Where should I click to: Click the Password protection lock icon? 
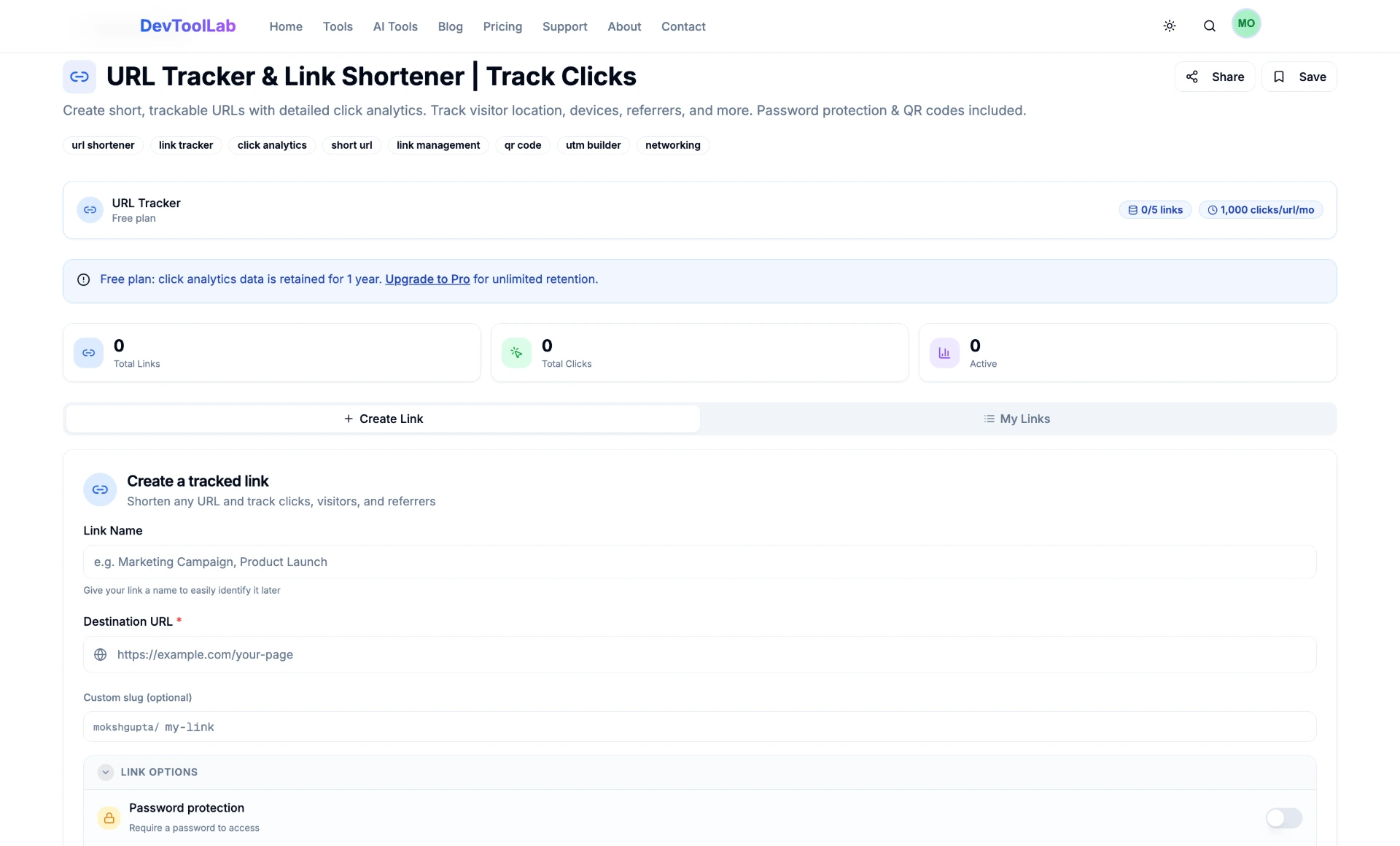click(x=109, y=818)
